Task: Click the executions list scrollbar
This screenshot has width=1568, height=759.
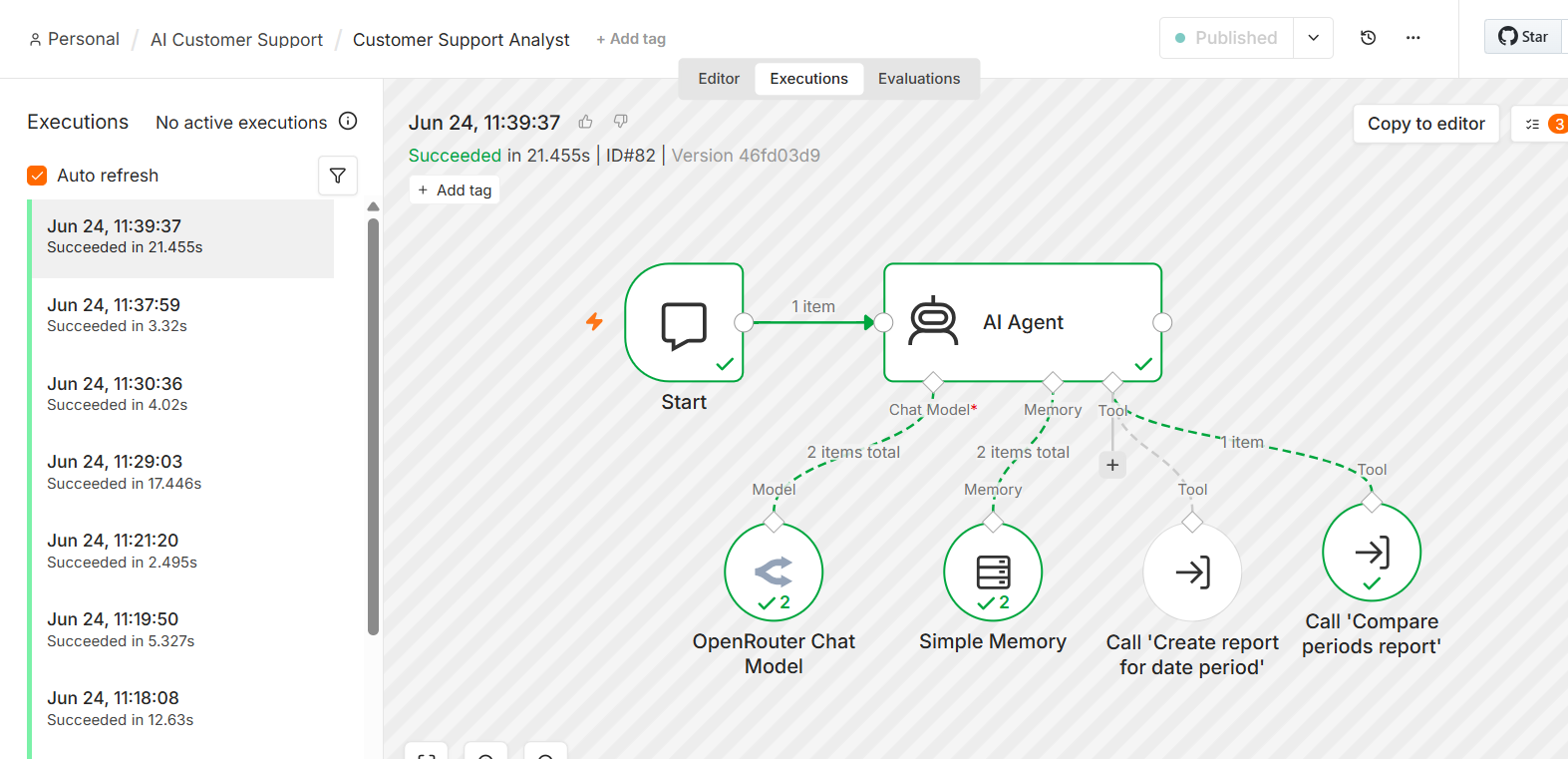Action: click(373, 426)
